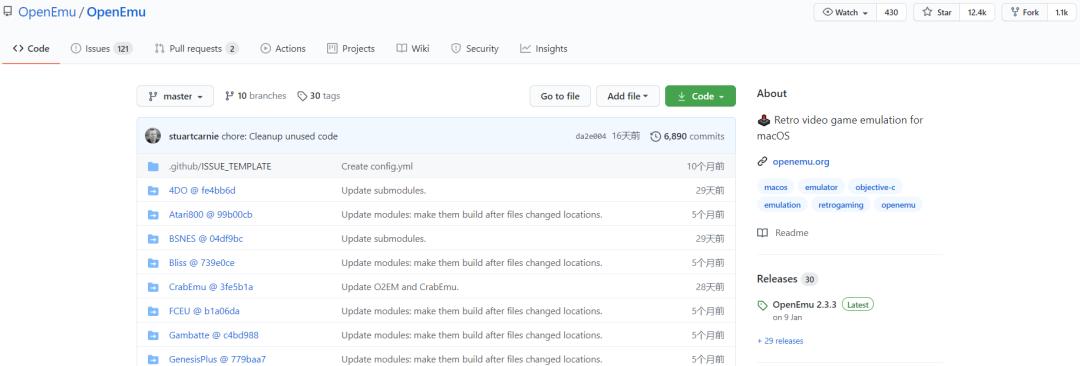Click stuartcarnie's avatar image
The image size is (1080, 366).
[153, 136]
